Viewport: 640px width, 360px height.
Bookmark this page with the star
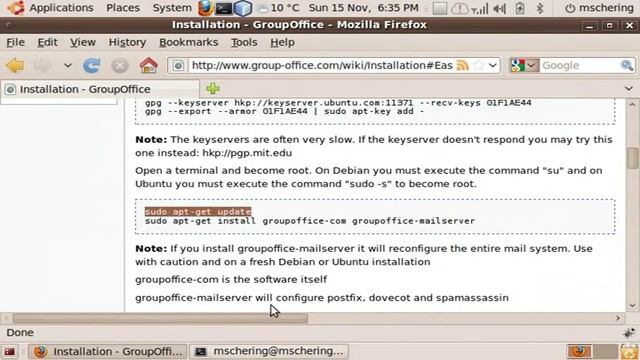pos(479,65)
